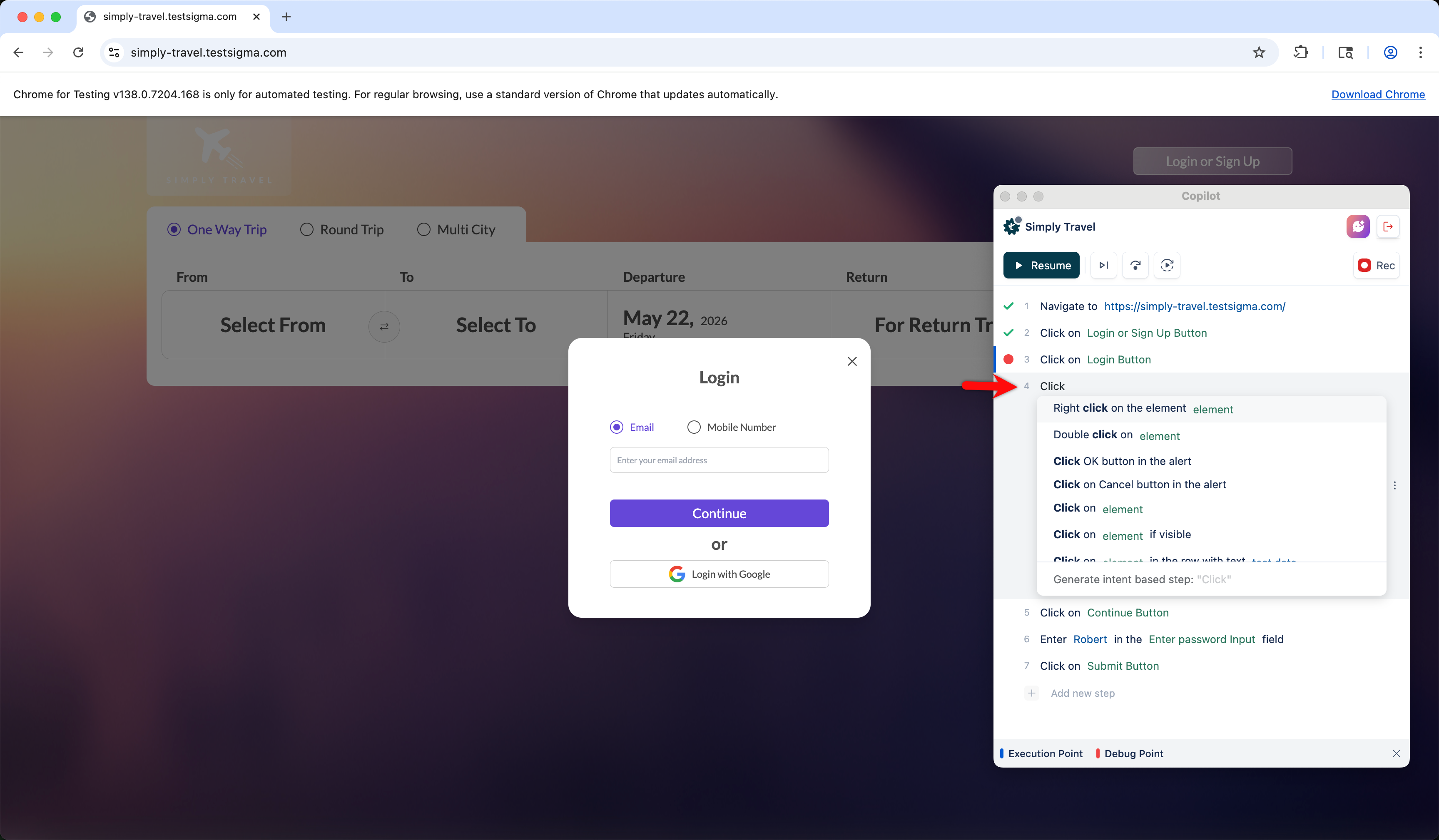Viewport: 1439px width, 840px height.
Task: Select the Email radio button
Action: coord(617,427)
